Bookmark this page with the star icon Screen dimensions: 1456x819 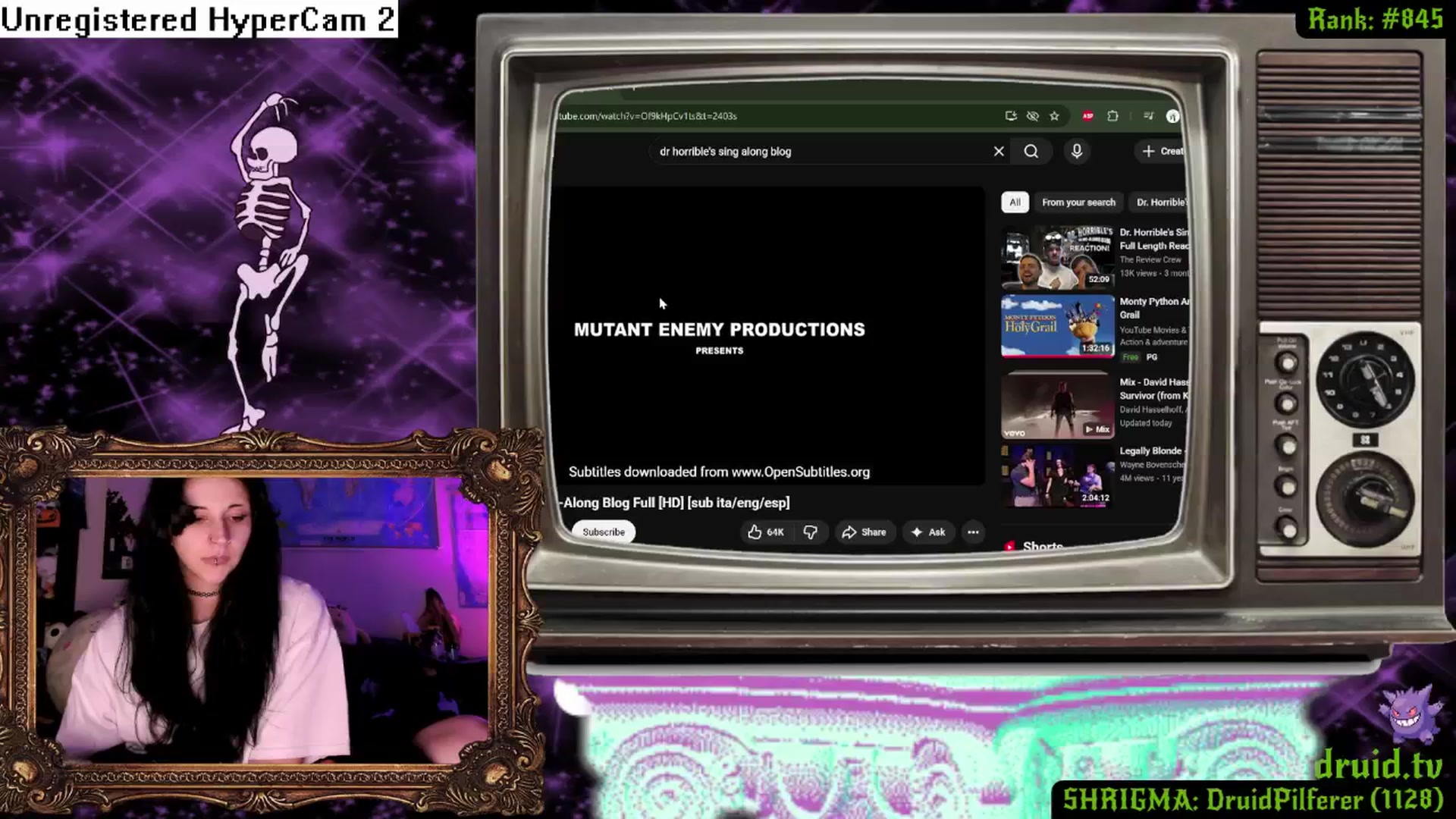tap(1054, 116)
